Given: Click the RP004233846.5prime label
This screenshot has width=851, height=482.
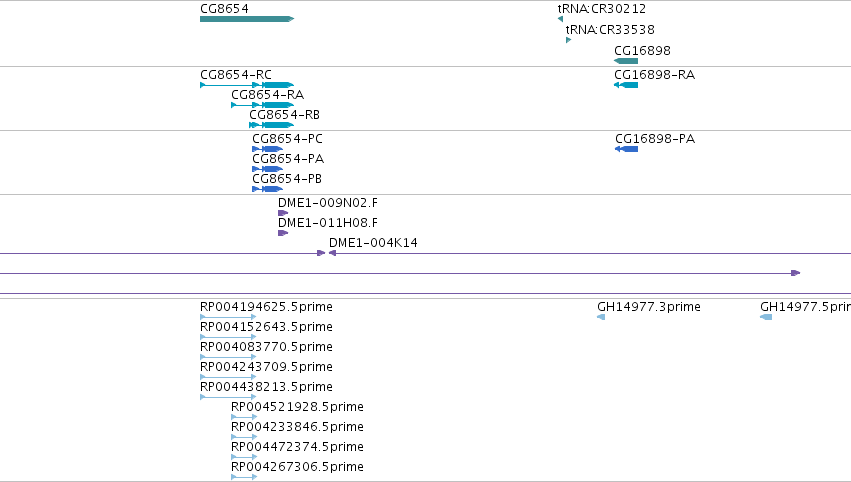Looking at the screenshot, I should (x=297, y=427).
